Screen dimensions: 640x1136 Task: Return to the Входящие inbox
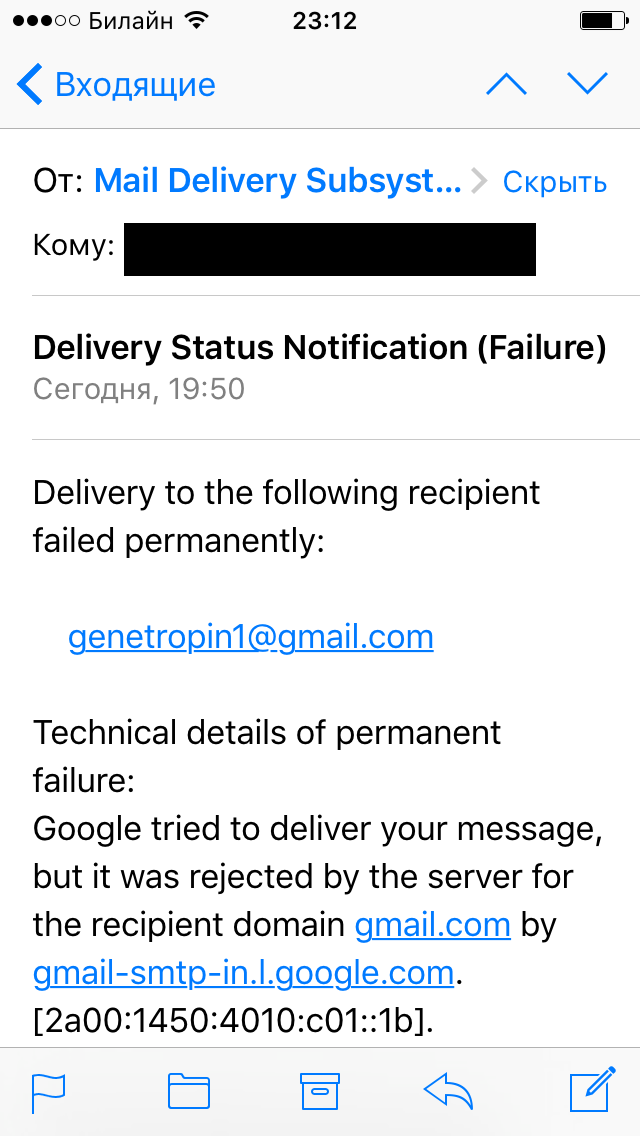pyautogui.click(x=135, y=85)
